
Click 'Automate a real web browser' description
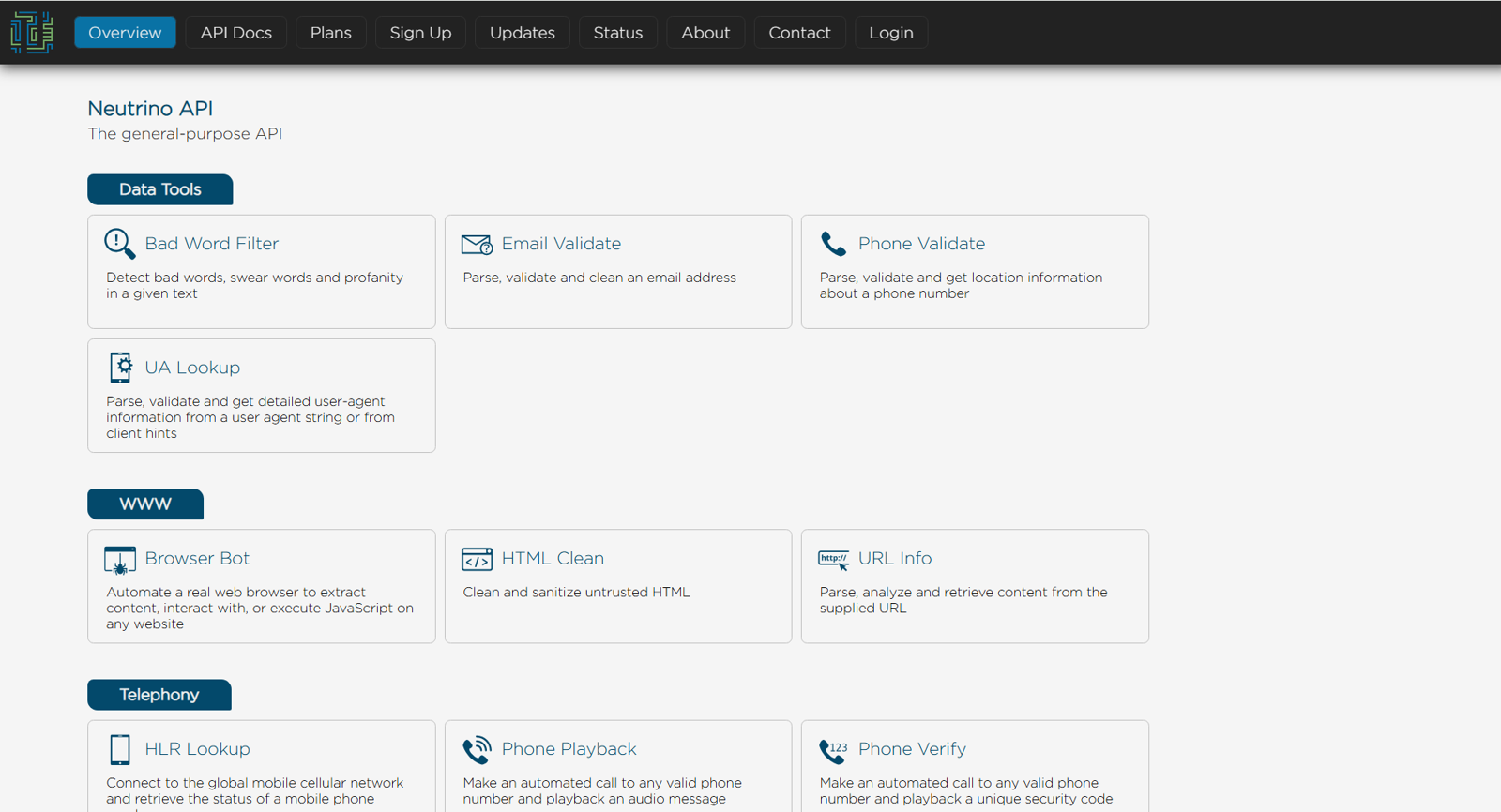click(x=260, y=608)
